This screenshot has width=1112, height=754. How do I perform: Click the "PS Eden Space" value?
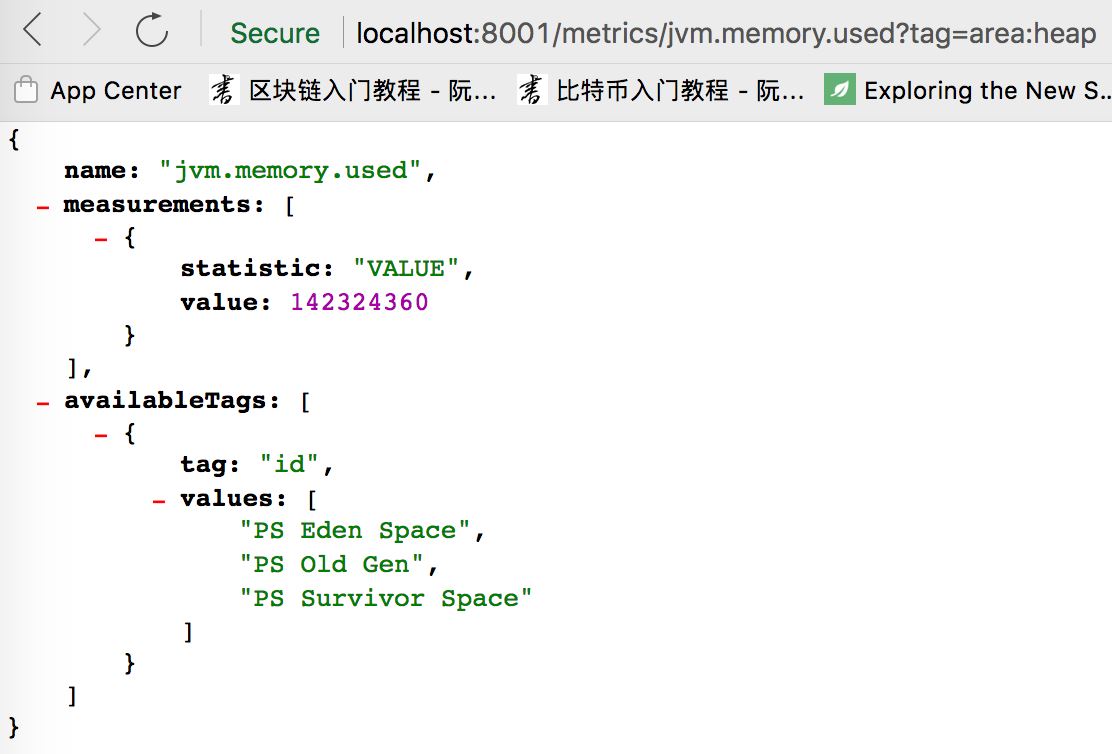[x=355, y=531]
